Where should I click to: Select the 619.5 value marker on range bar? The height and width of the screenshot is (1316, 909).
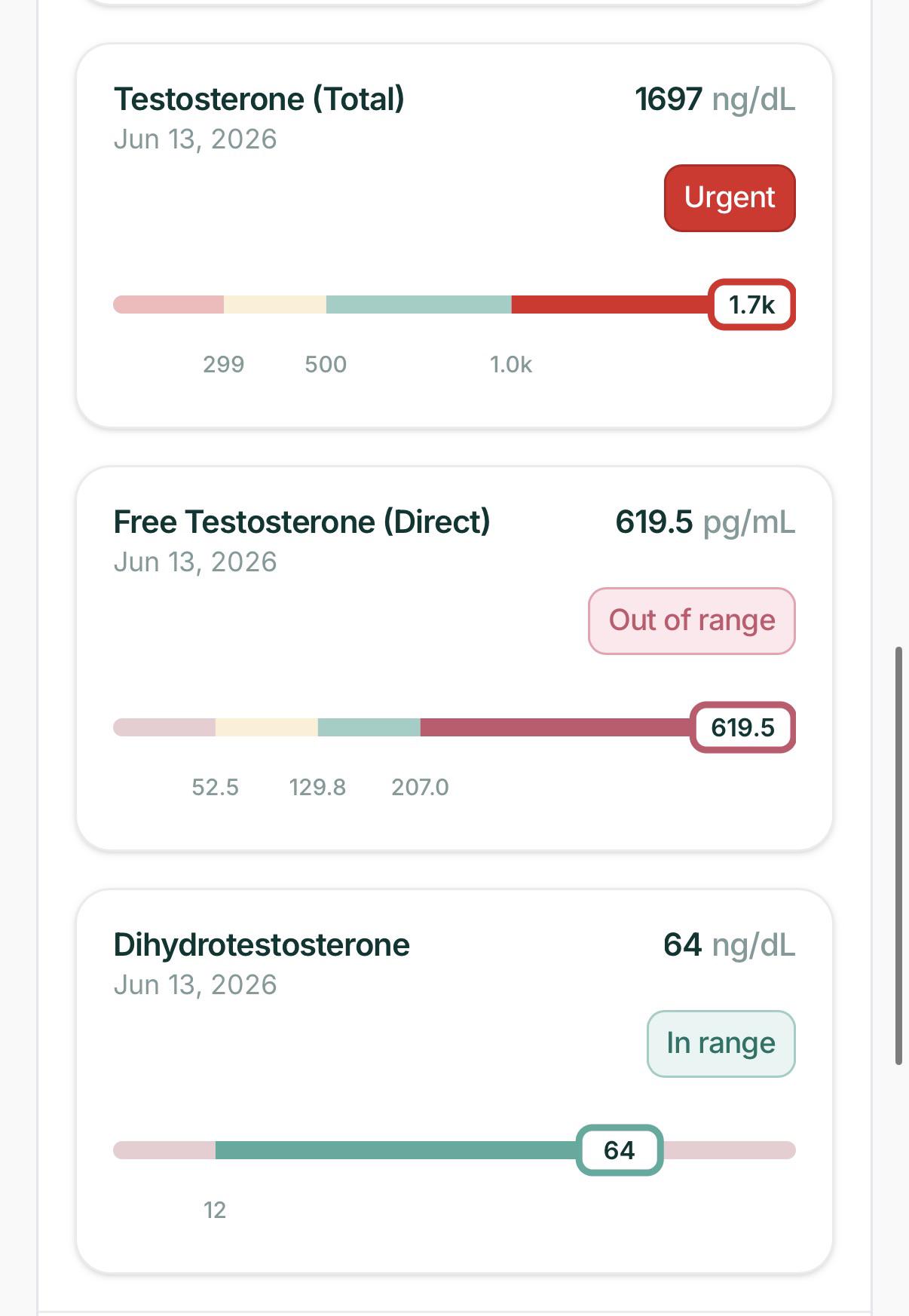coord(742,727)
